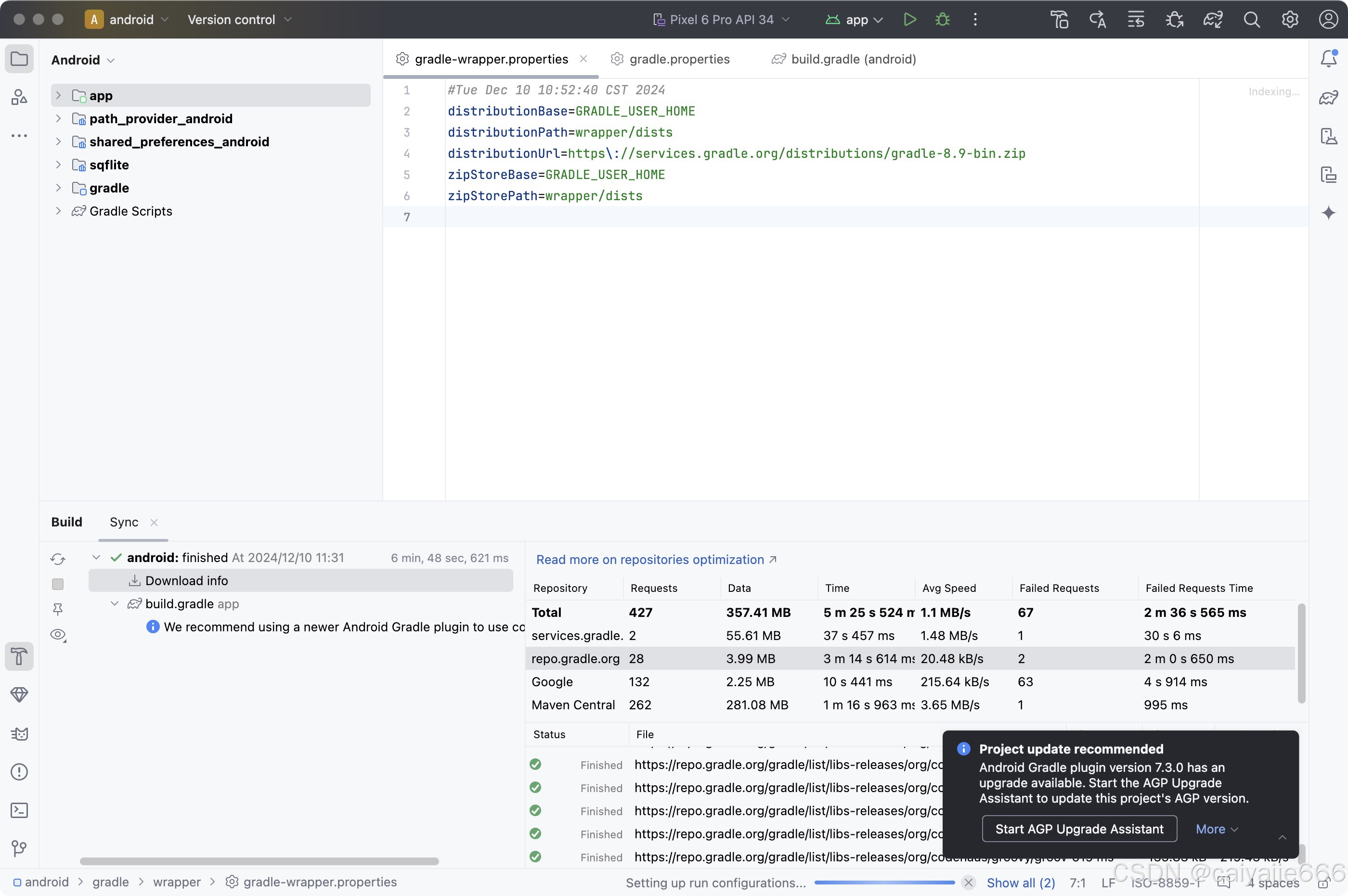Open the Pixel 6 Pro API 34 device dropdown
The width and height of the screenshot is (1348, 896).
click(722, 19)
